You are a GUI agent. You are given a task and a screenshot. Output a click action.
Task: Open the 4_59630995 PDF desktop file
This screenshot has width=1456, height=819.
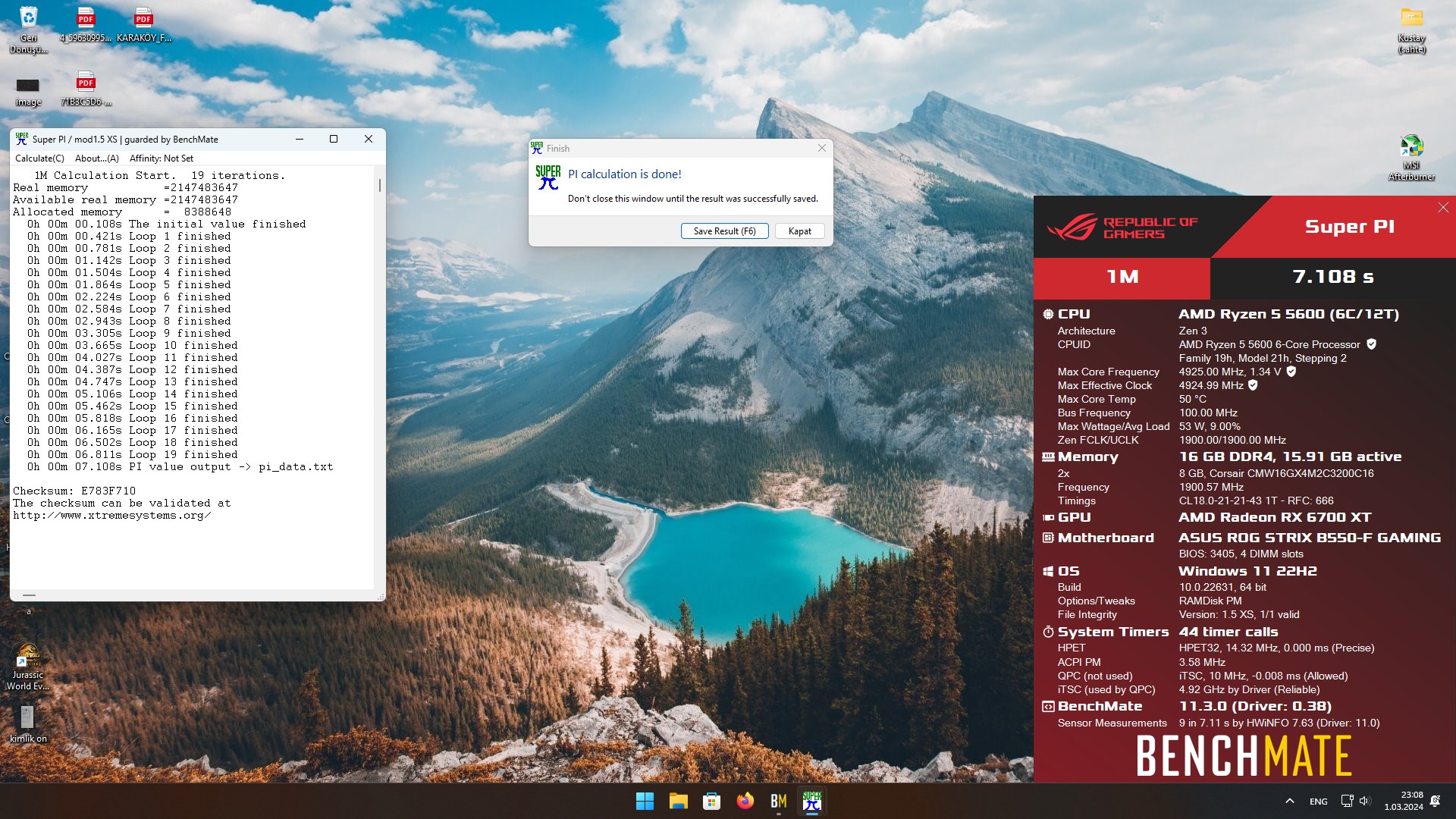86,24
